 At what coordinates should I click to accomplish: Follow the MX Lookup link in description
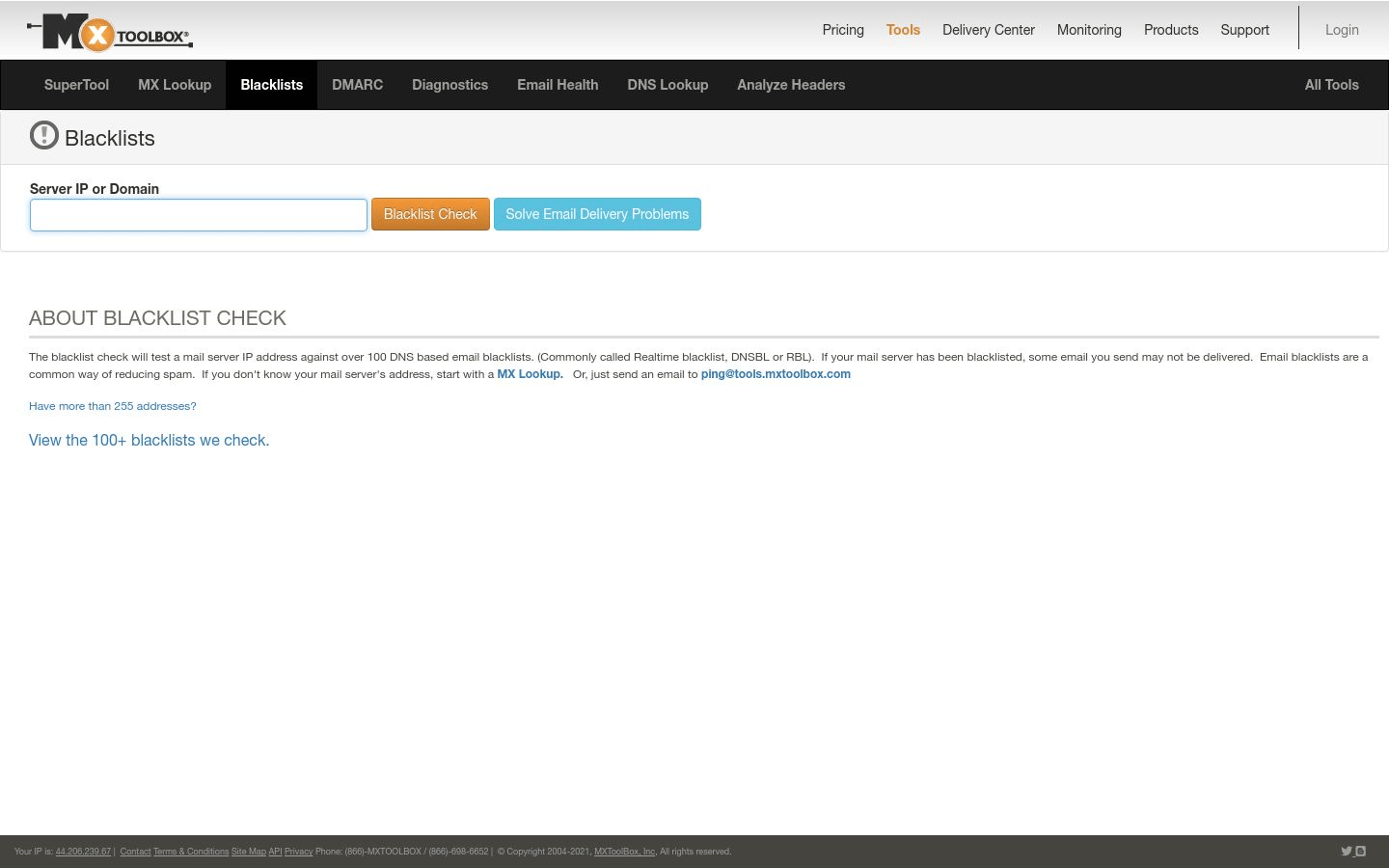(x=530, y=374)
